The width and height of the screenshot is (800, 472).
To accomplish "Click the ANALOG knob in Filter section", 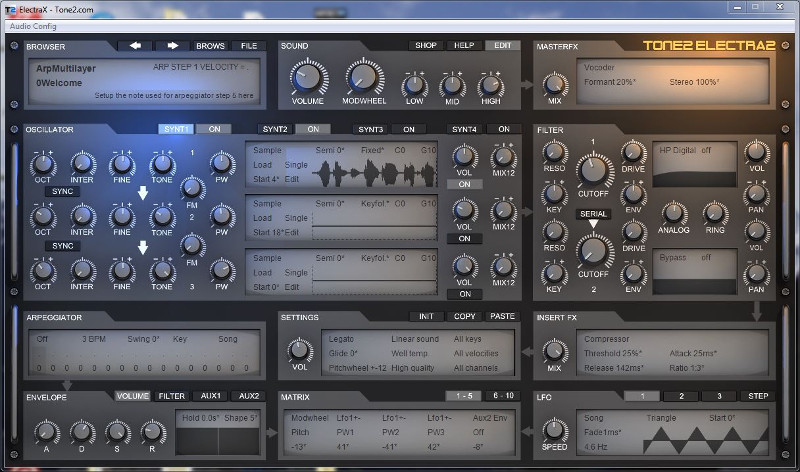I will pyautogui.click(x=673, y=213).
